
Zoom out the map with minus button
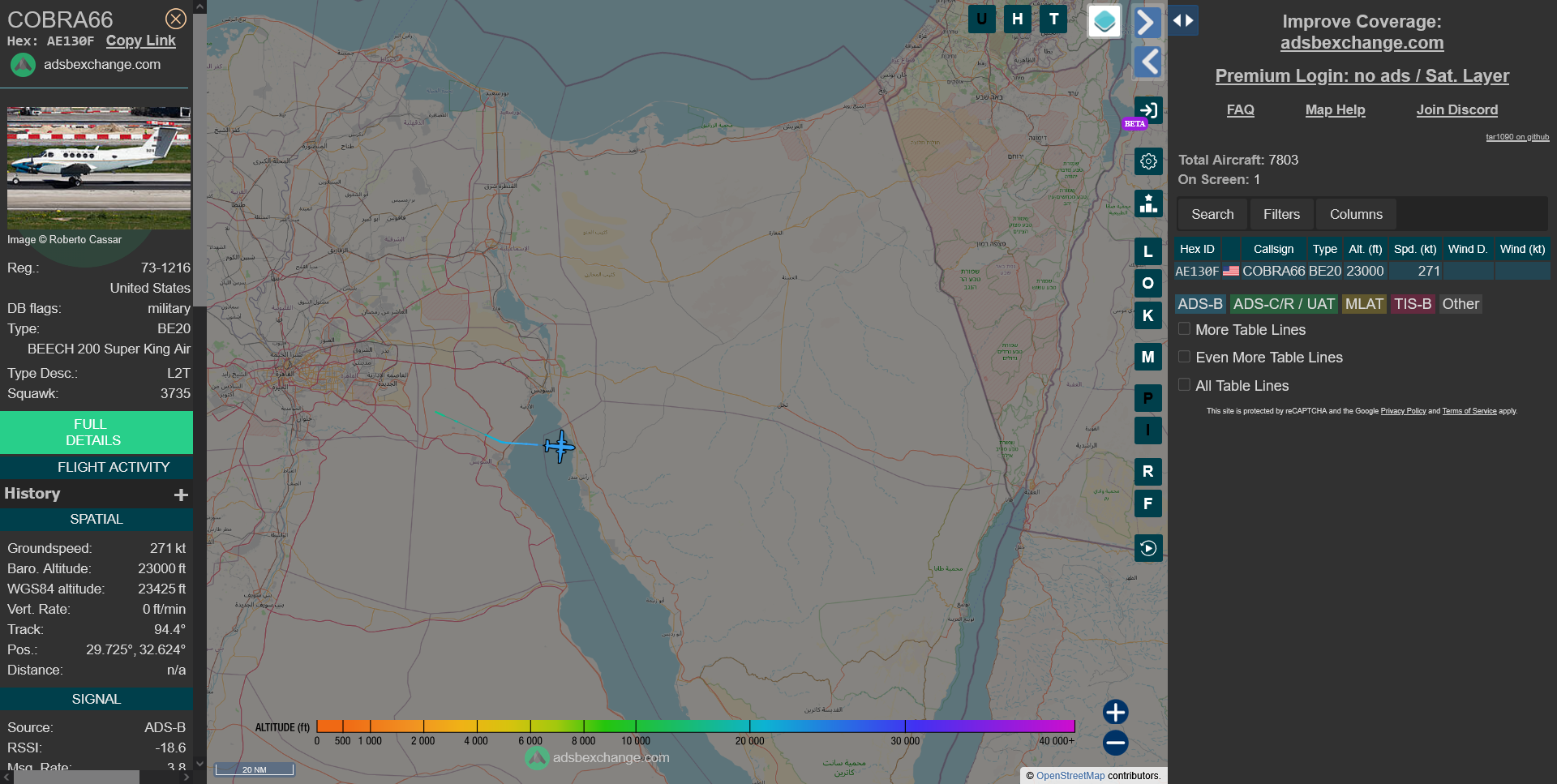click(1116, 743)
